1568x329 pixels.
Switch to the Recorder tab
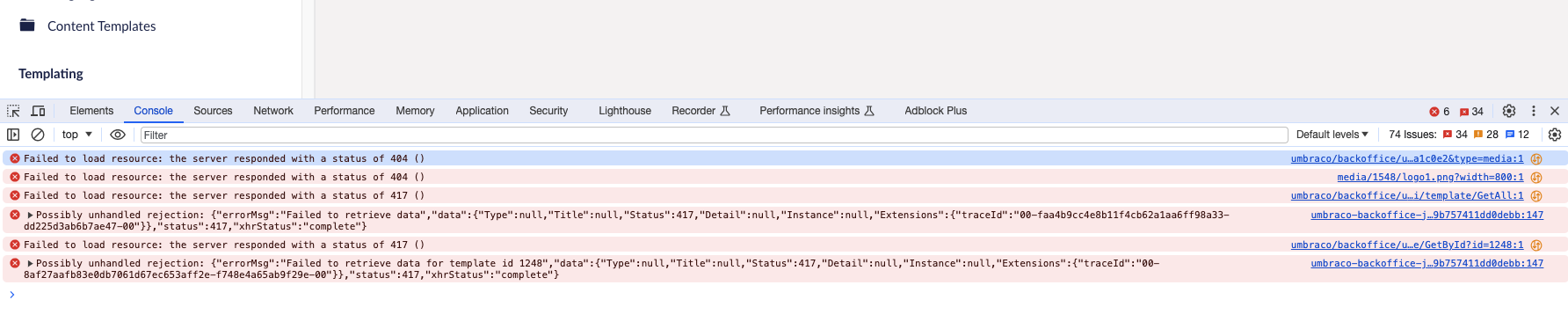pos(701,111)
